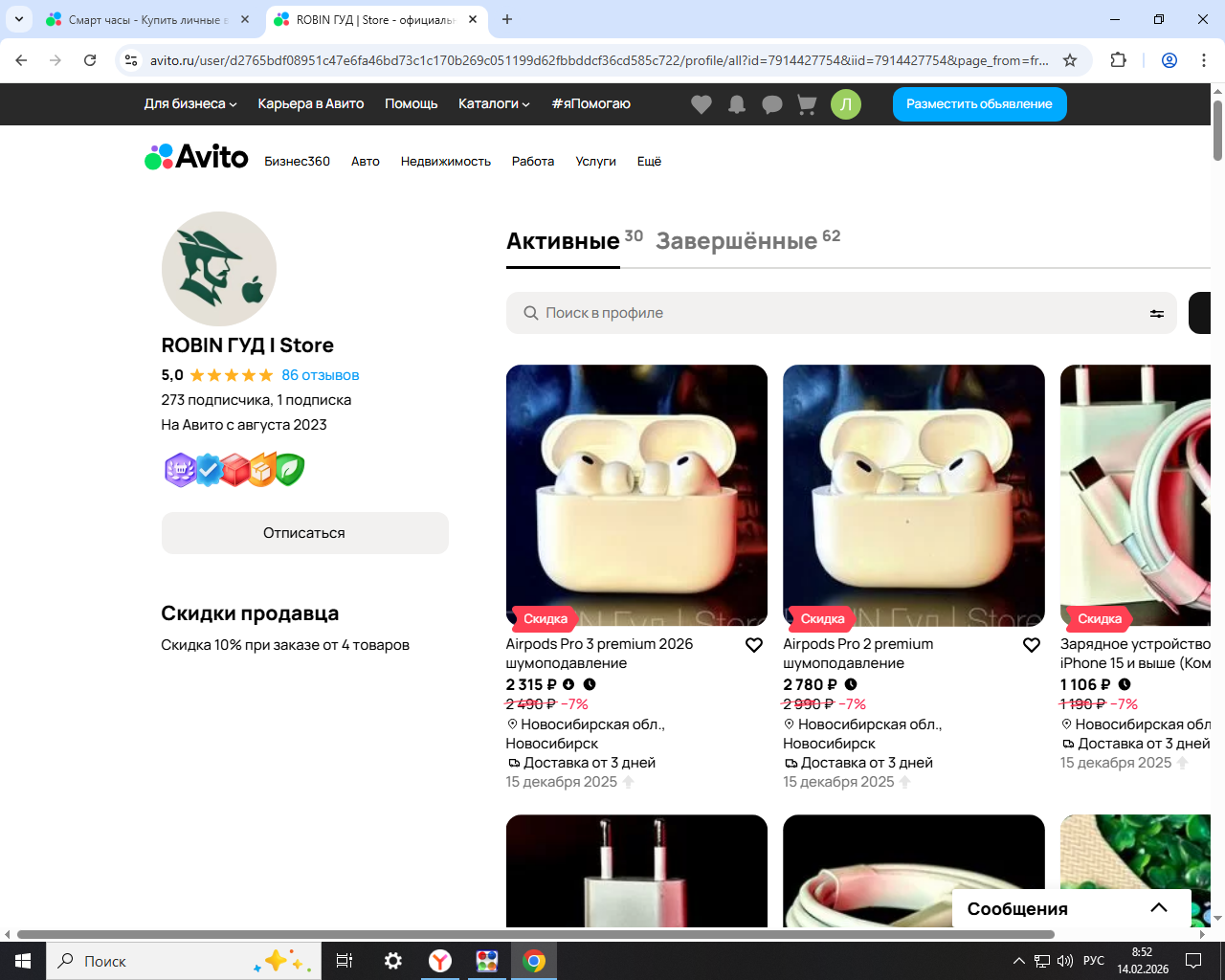
Task: Click the Avito logo
Action: [196, 157]
